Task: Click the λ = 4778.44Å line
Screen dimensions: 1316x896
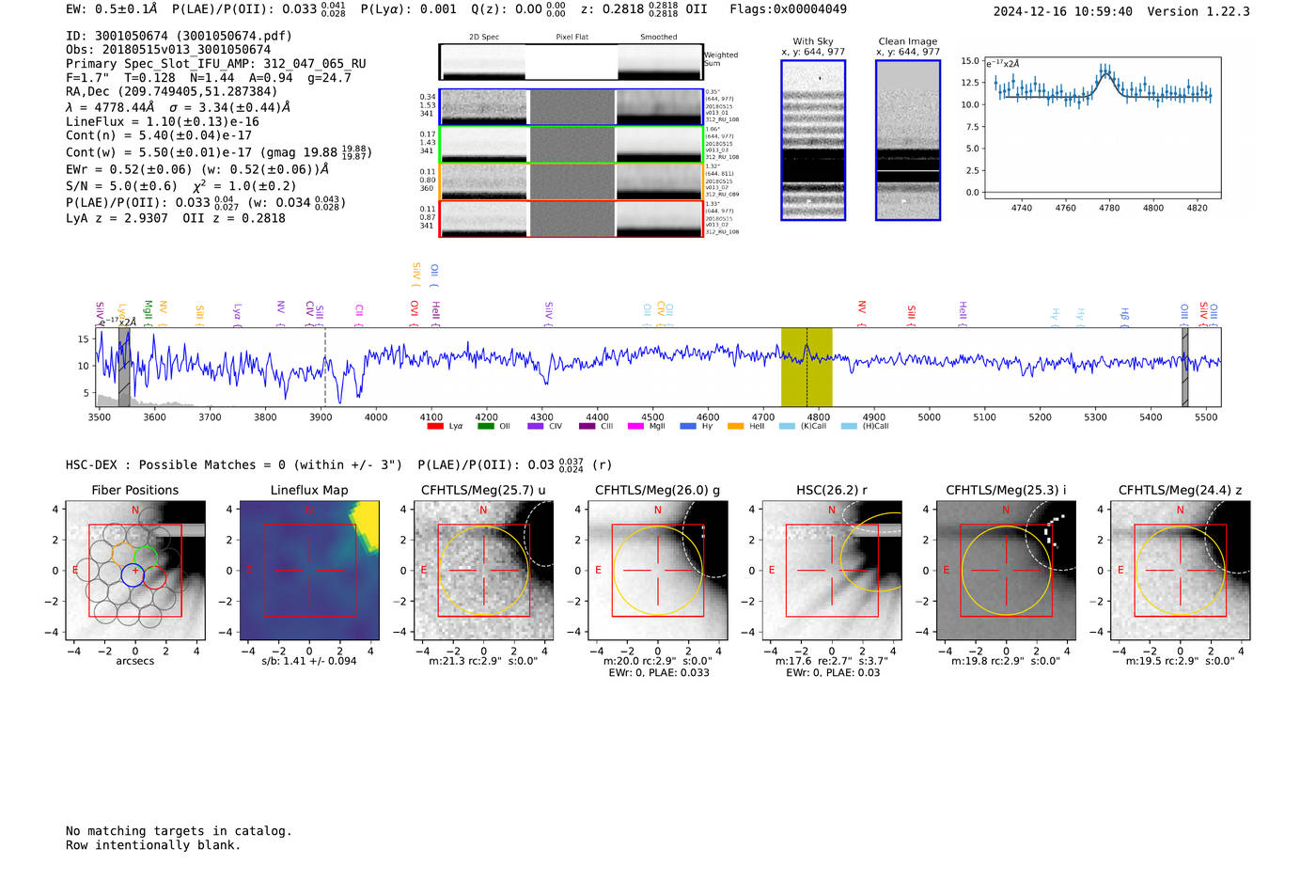Action: coord(179,107)
